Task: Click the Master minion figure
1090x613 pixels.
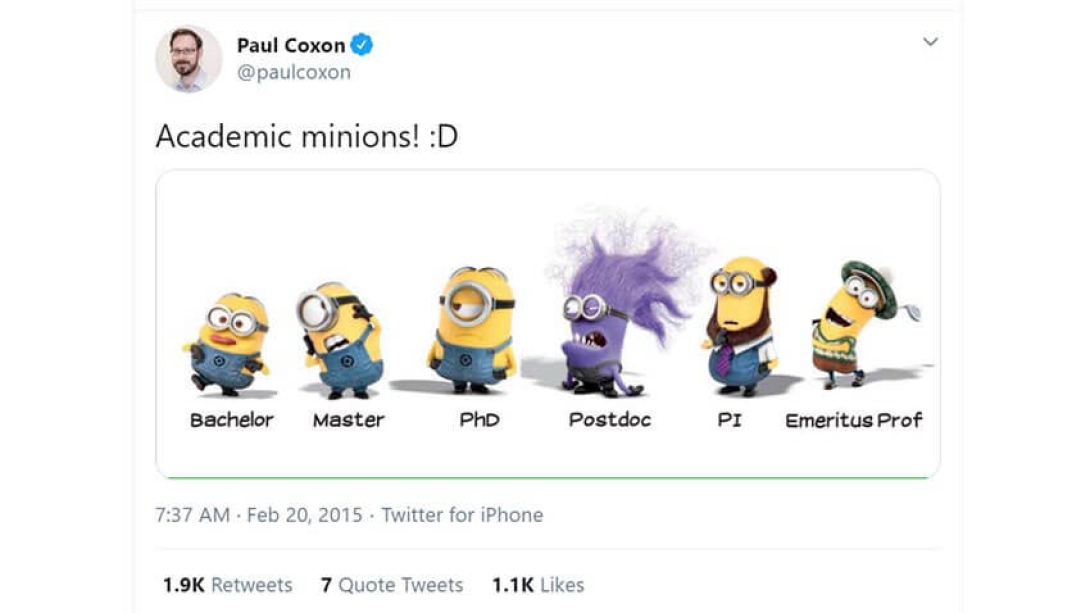Action: point(341,340)
